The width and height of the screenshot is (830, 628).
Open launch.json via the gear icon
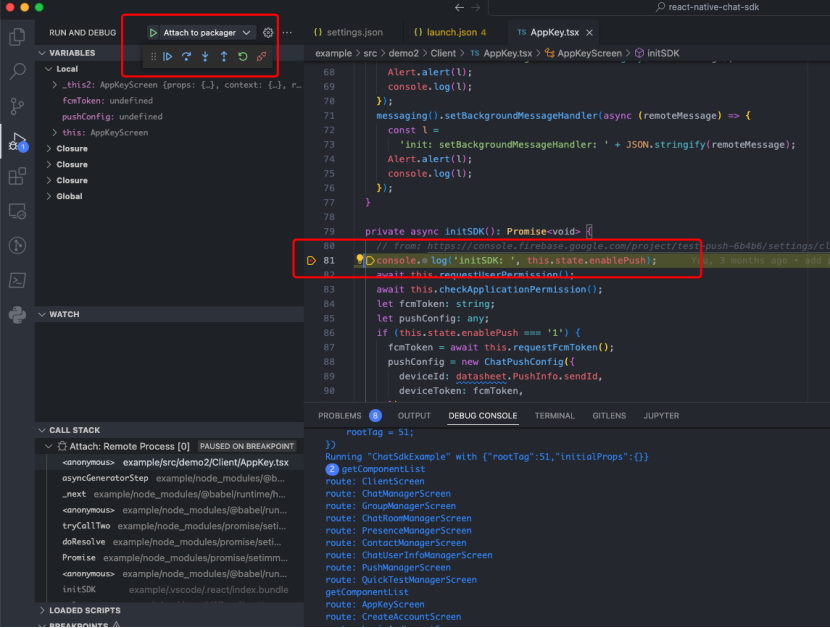click(x=268, y=33)
